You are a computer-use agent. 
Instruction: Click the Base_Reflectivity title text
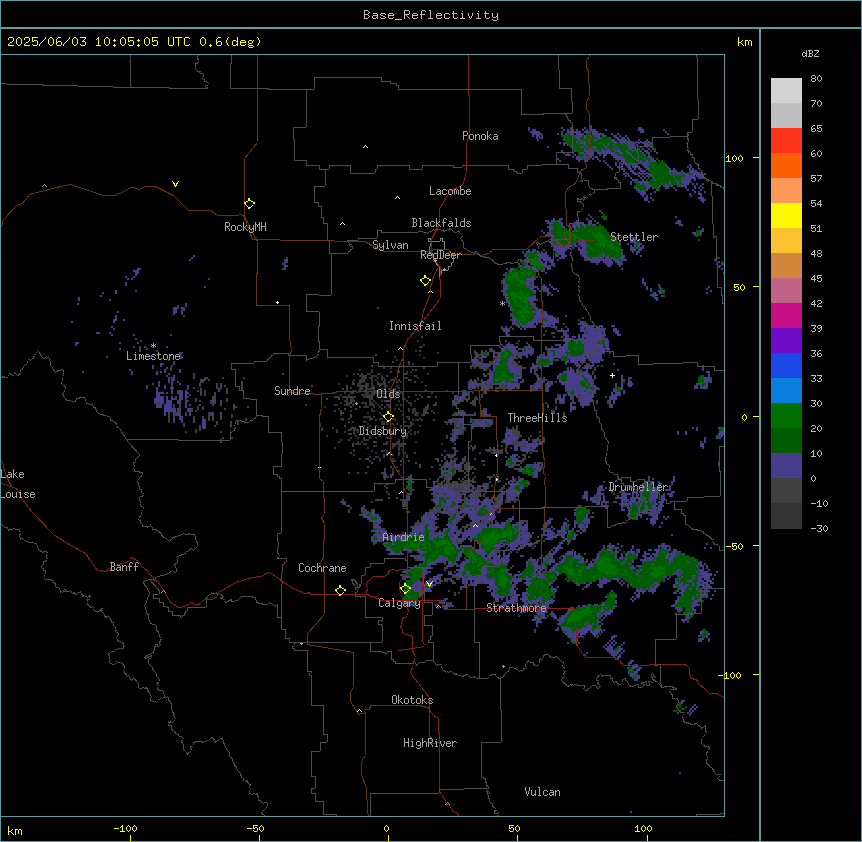tap(430, 15)
